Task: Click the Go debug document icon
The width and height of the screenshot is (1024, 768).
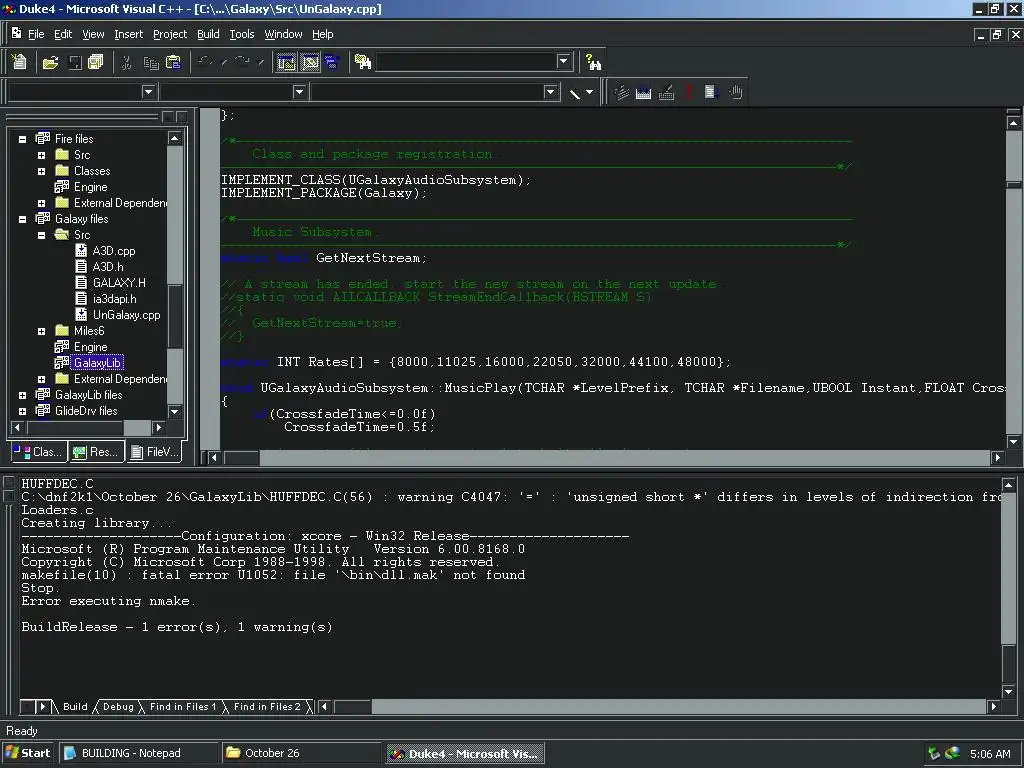Action: [x=712, y=92]
